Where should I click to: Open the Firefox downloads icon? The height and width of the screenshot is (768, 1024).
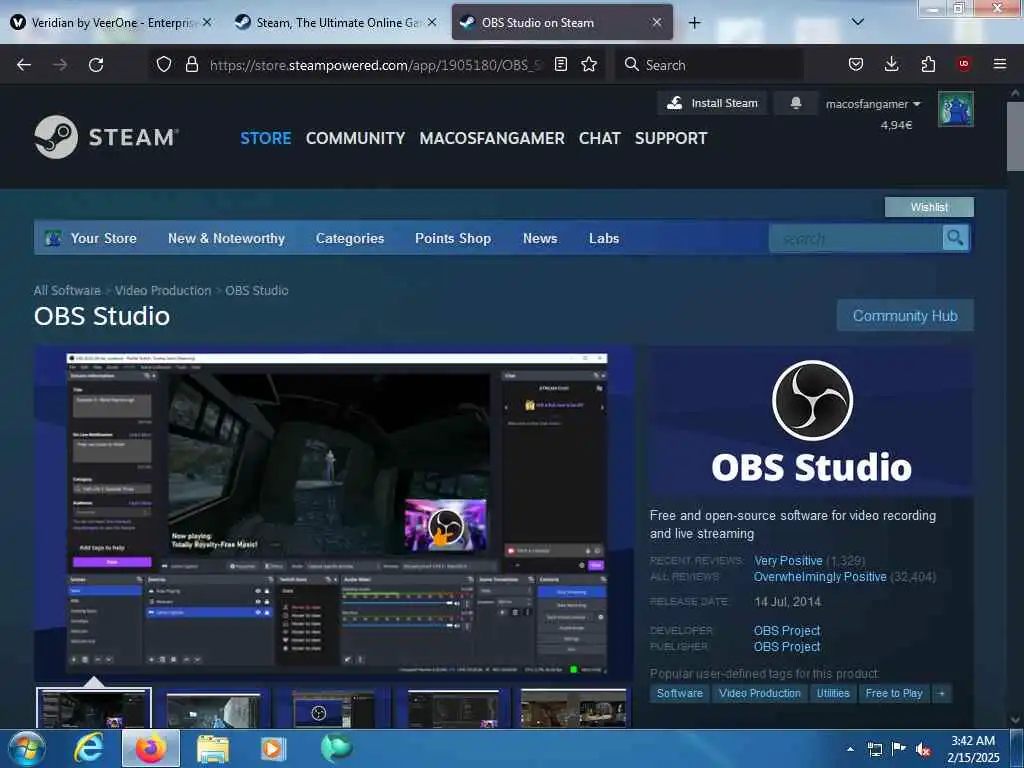[891, 64]
